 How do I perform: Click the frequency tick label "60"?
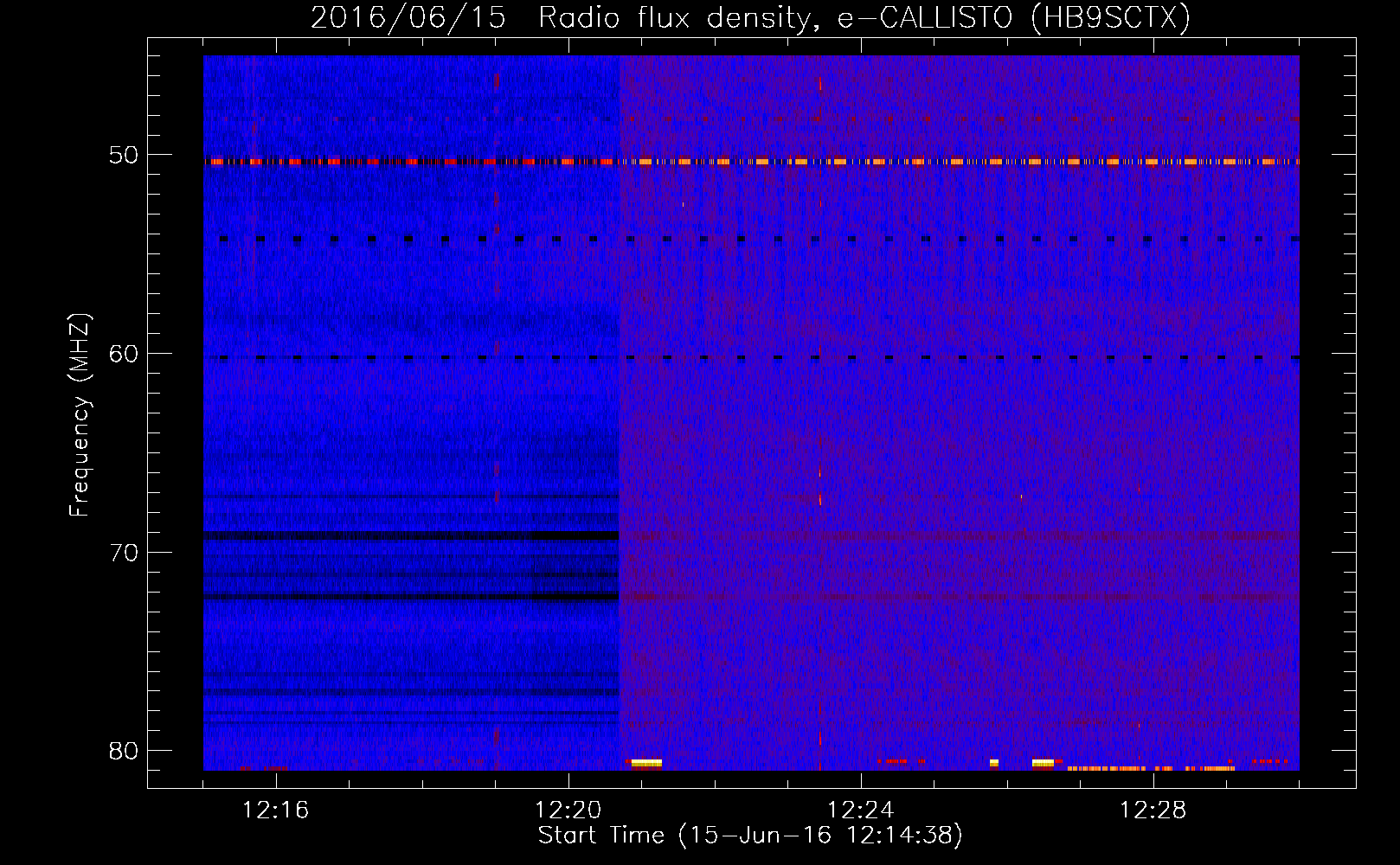[124, 354]
